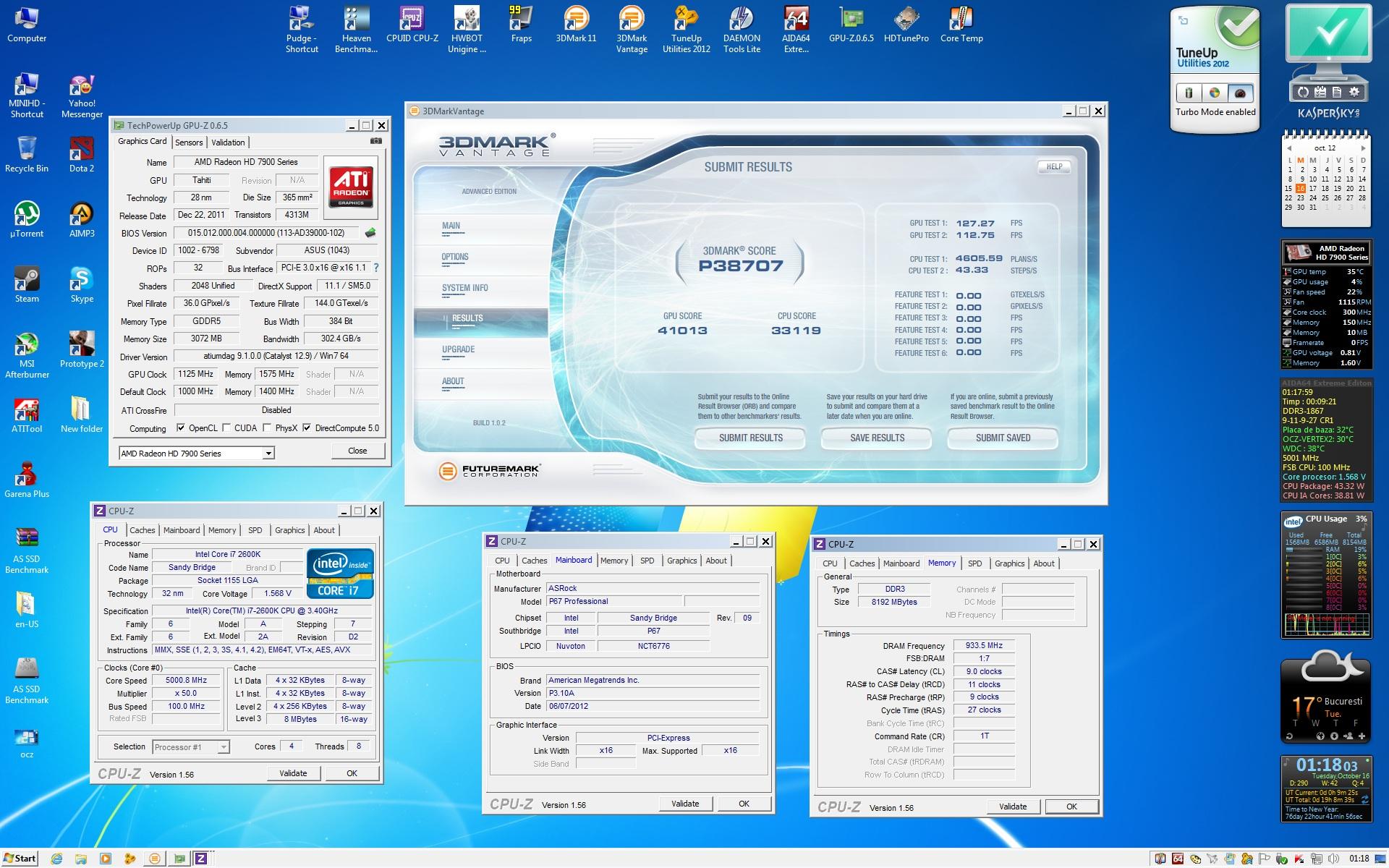This screenshot has width=1389, height=868.
Task: Switch to Sensors tab in GPU-Z
Action: [x=189, y=142]
